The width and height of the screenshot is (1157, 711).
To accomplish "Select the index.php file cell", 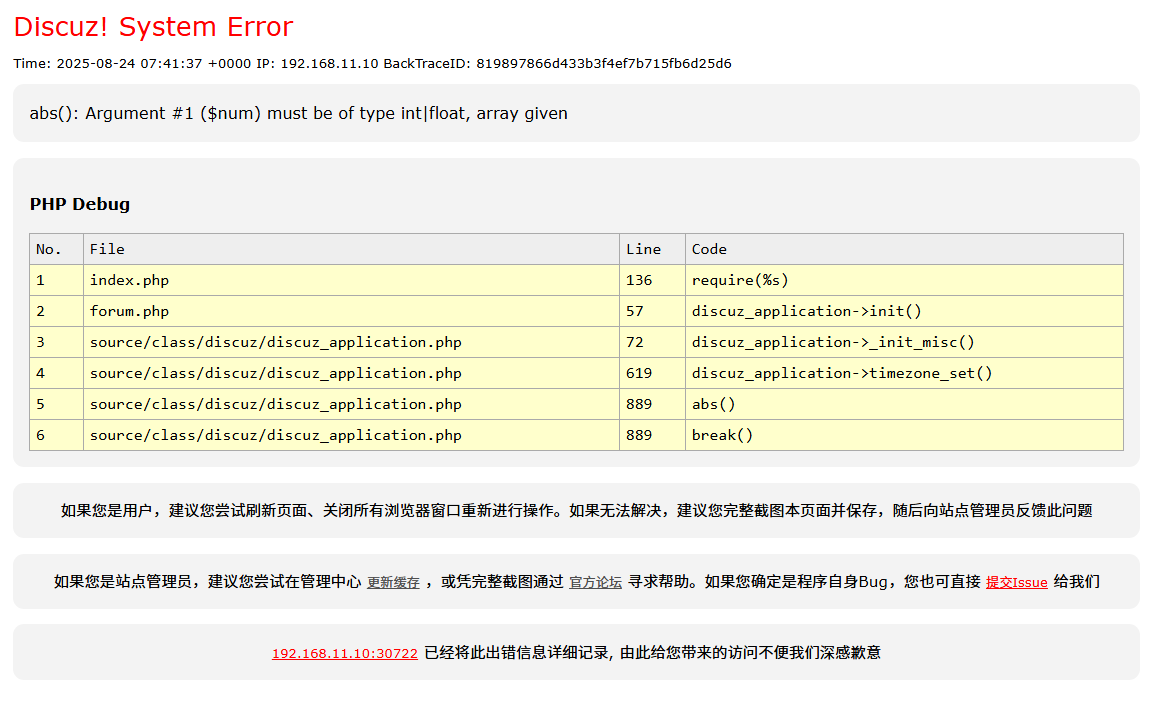I will (351, 280).
